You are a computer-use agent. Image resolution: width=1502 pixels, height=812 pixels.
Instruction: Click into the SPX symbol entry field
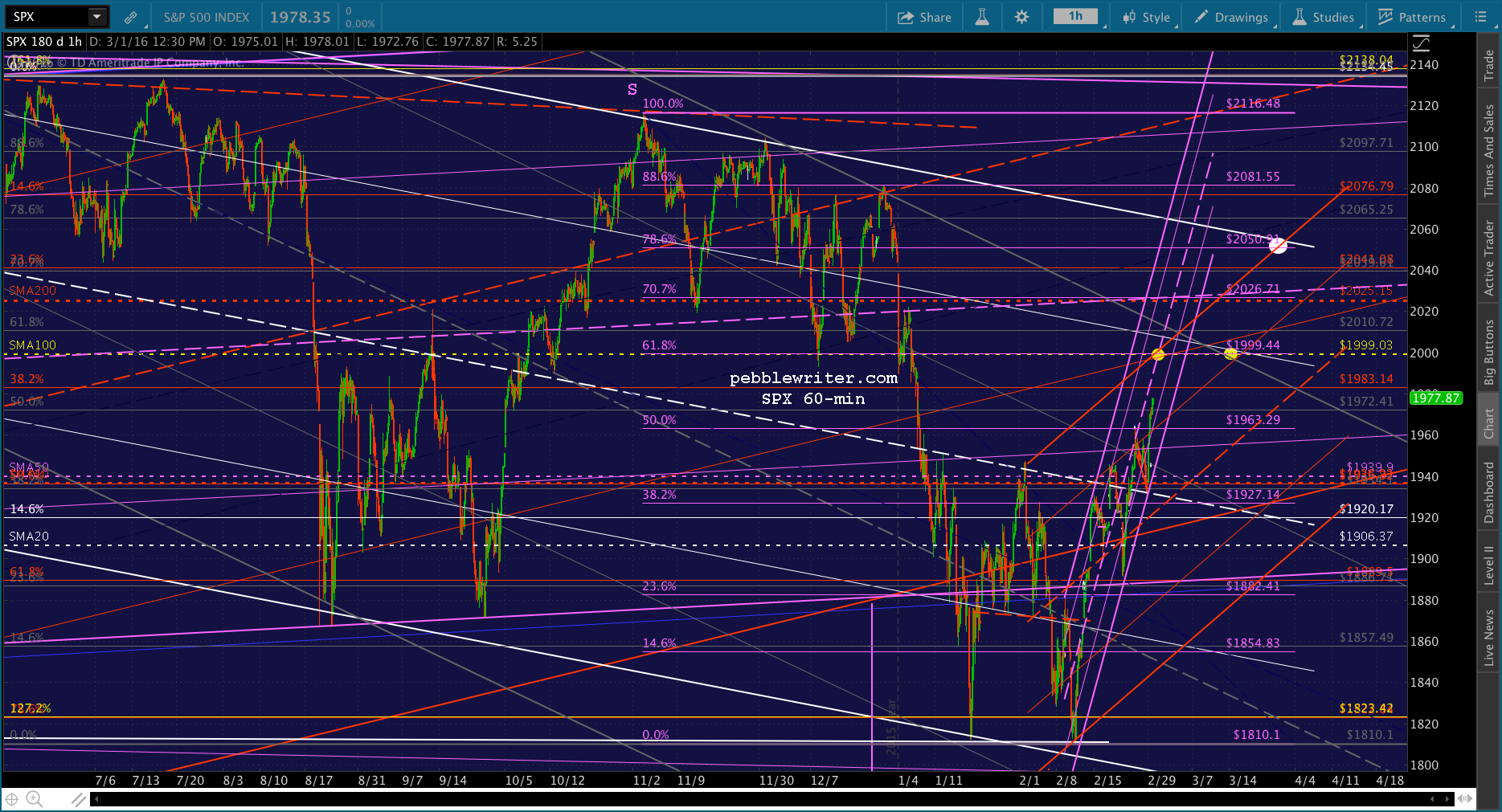pos(47,17)
